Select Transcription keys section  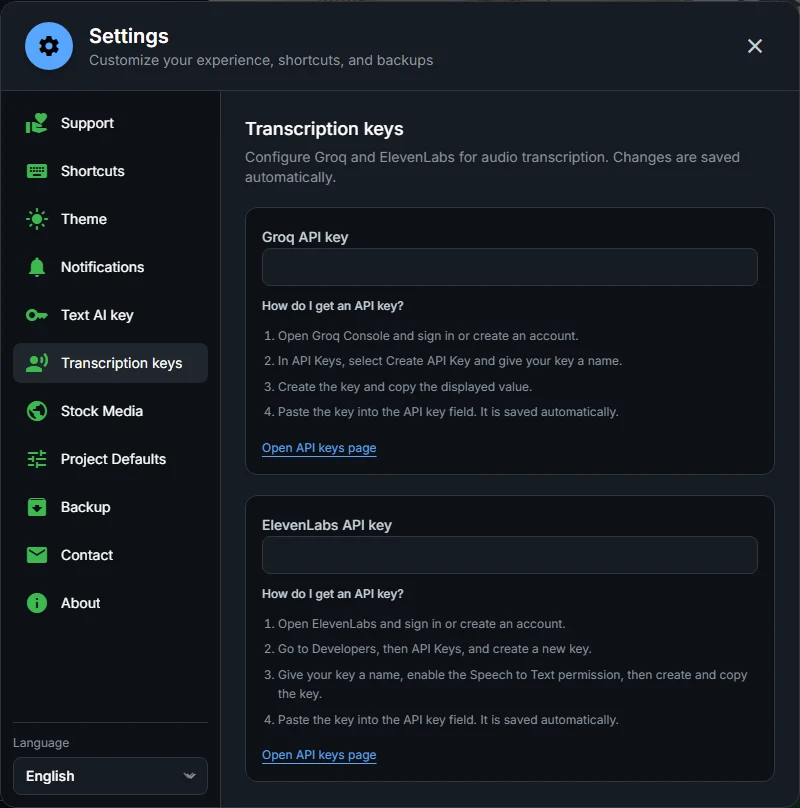coord(110,363)
